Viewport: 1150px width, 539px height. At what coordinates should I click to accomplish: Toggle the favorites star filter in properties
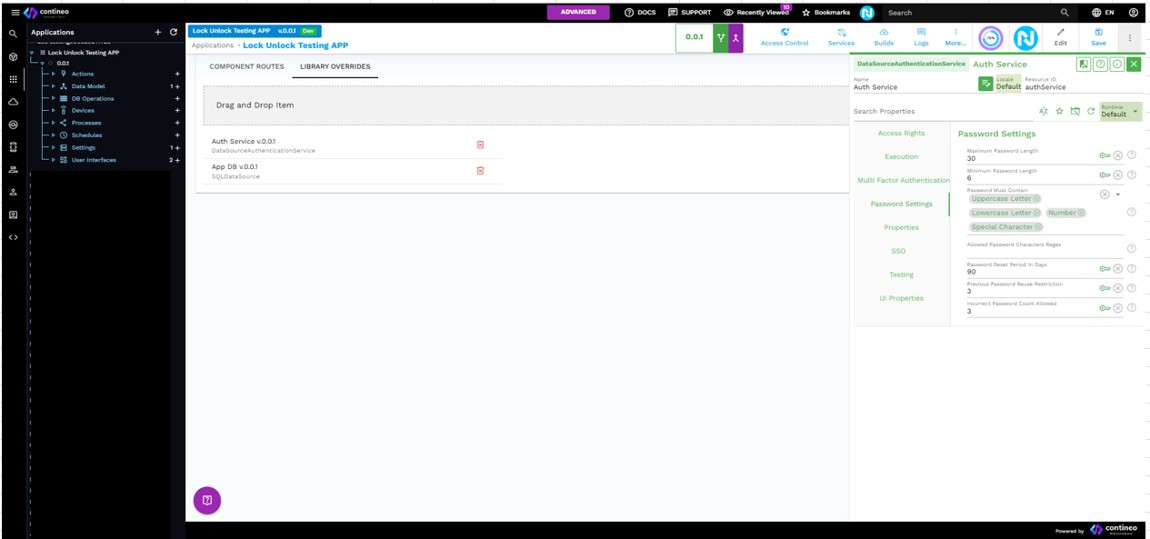pos(1059,111)
